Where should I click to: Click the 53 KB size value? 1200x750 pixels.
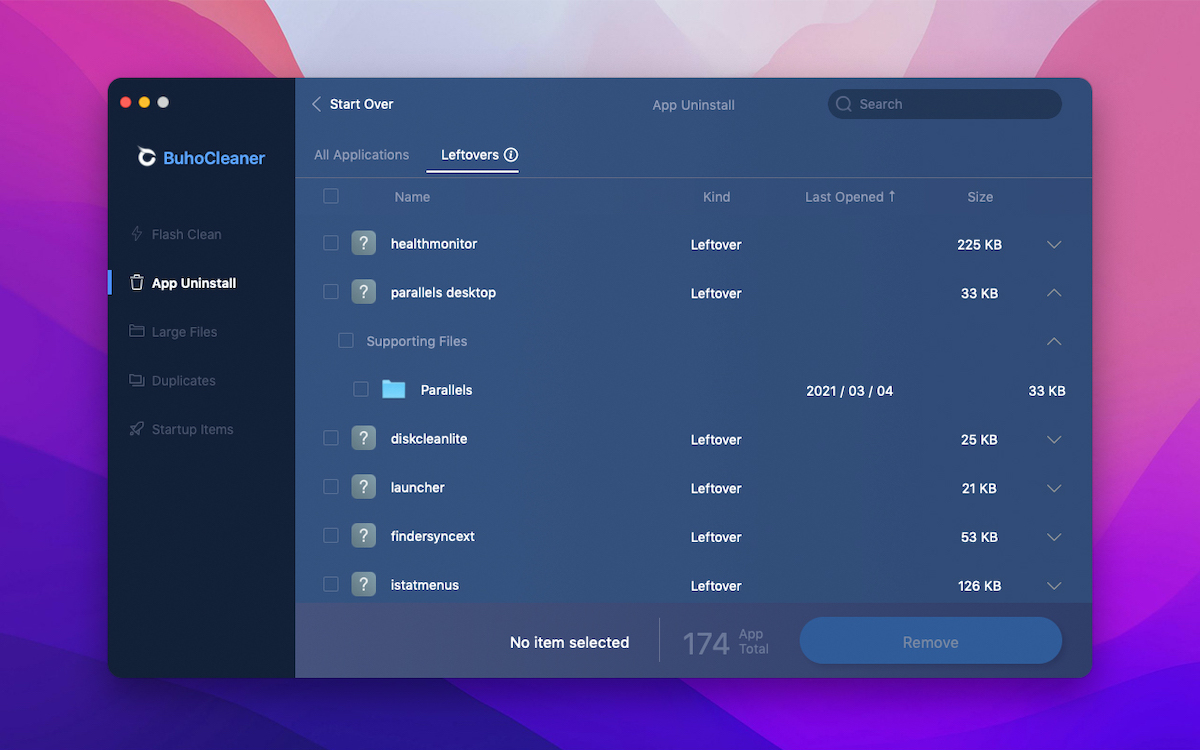[x=979, y=538]
